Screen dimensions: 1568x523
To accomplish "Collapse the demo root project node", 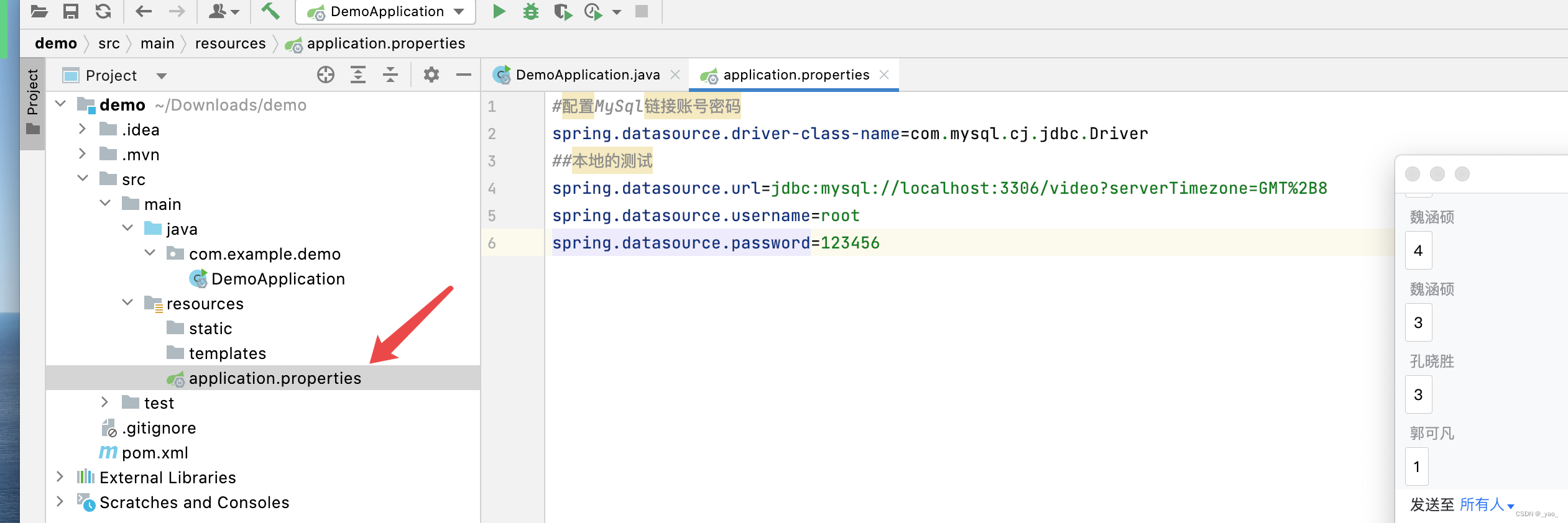I will pos(60,104).
